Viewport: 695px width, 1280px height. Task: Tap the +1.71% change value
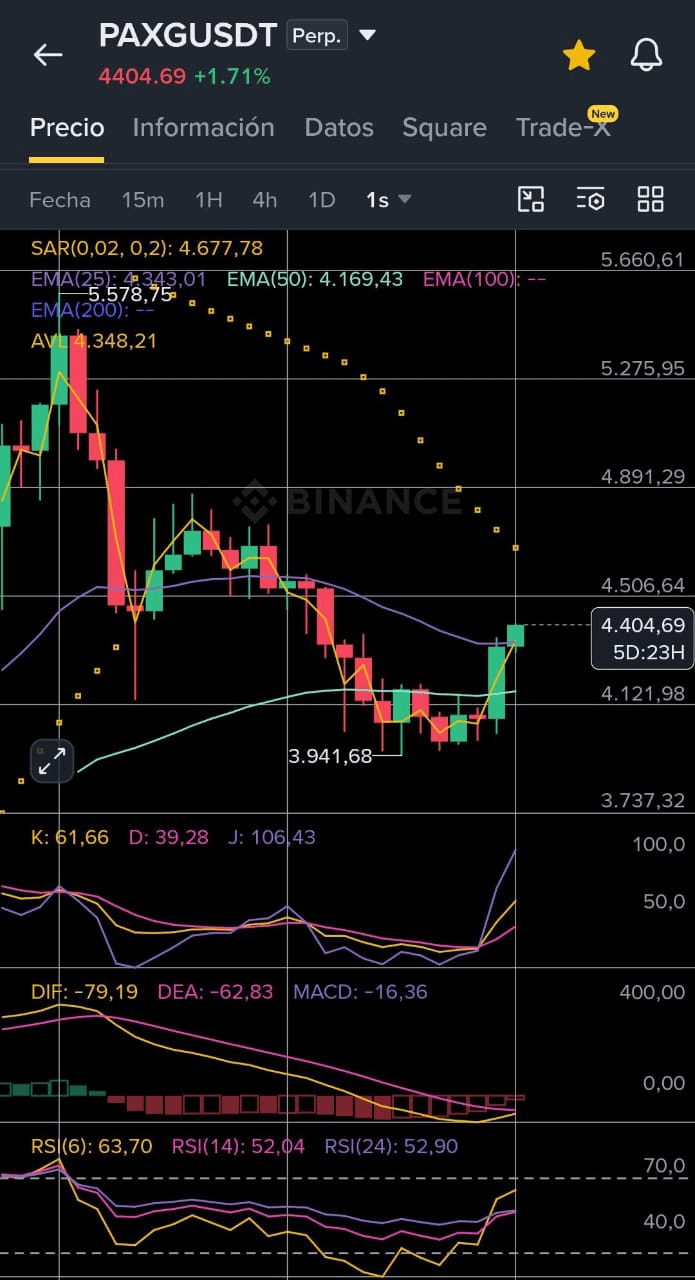(x=232, y=76)
